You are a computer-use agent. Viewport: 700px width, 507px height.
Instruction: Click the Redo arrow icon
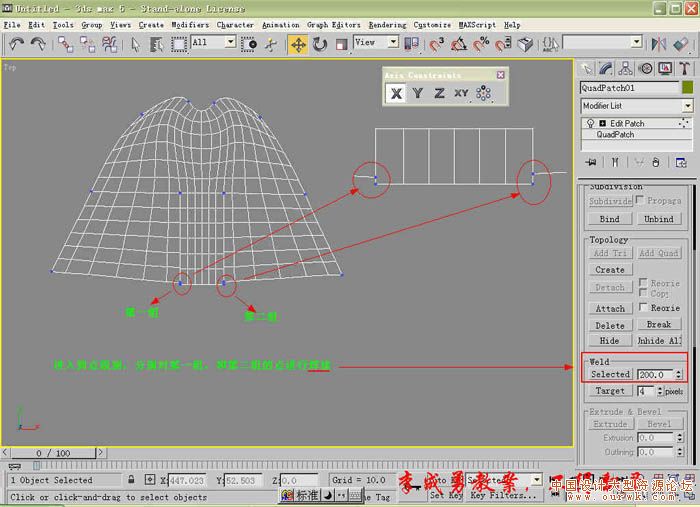[x=38, y=44]
